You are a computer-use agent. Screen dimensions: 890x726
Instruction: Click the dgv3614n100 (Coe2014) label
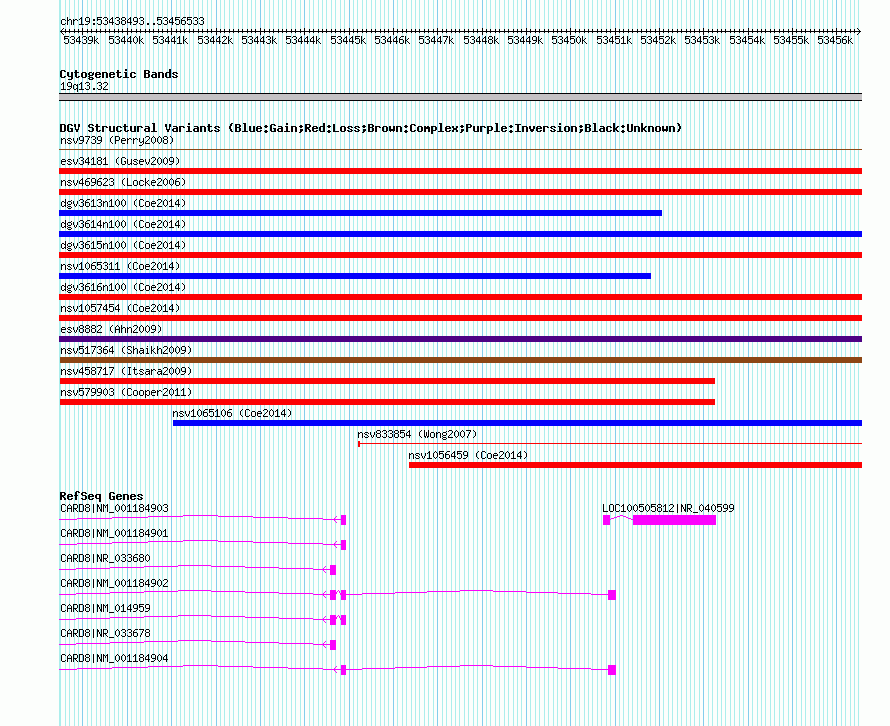(x=123, y=224)
